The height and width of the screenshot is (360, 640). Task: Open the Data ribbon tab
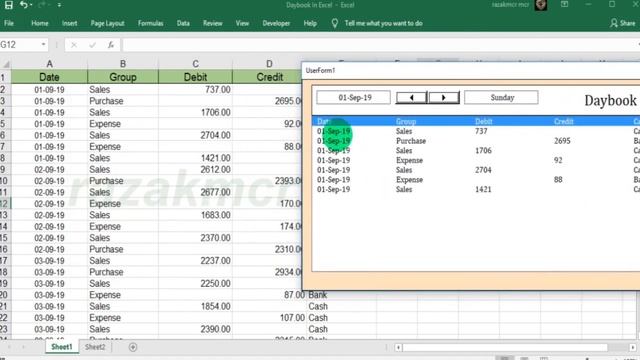coord(183,23)
